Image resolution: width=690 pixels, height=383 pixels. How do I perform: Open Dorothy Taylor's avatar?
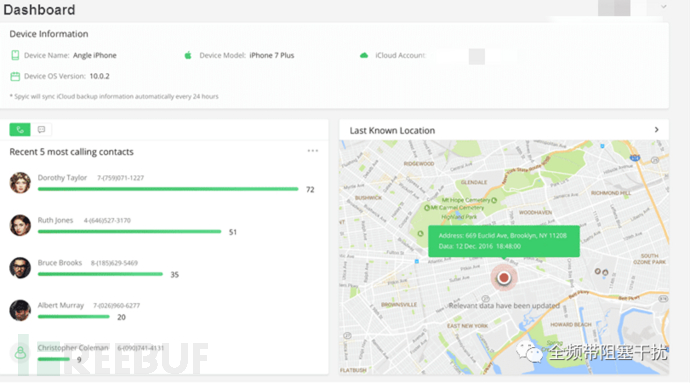(x=20, y=183)
